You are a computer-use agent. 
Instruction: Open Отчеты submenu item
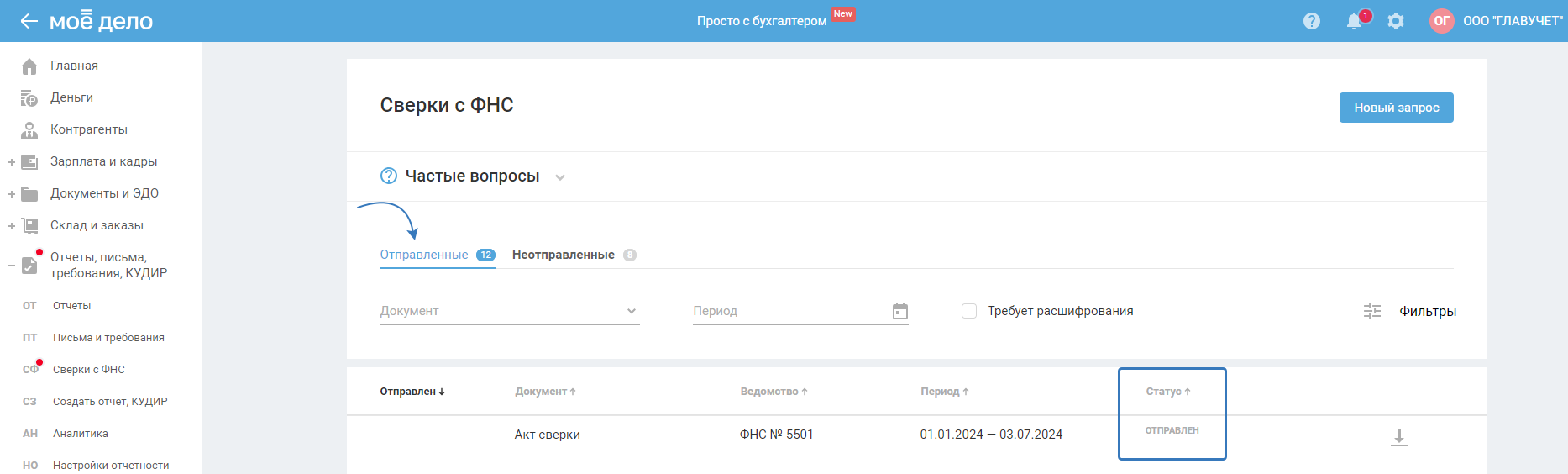coord(71,306)
